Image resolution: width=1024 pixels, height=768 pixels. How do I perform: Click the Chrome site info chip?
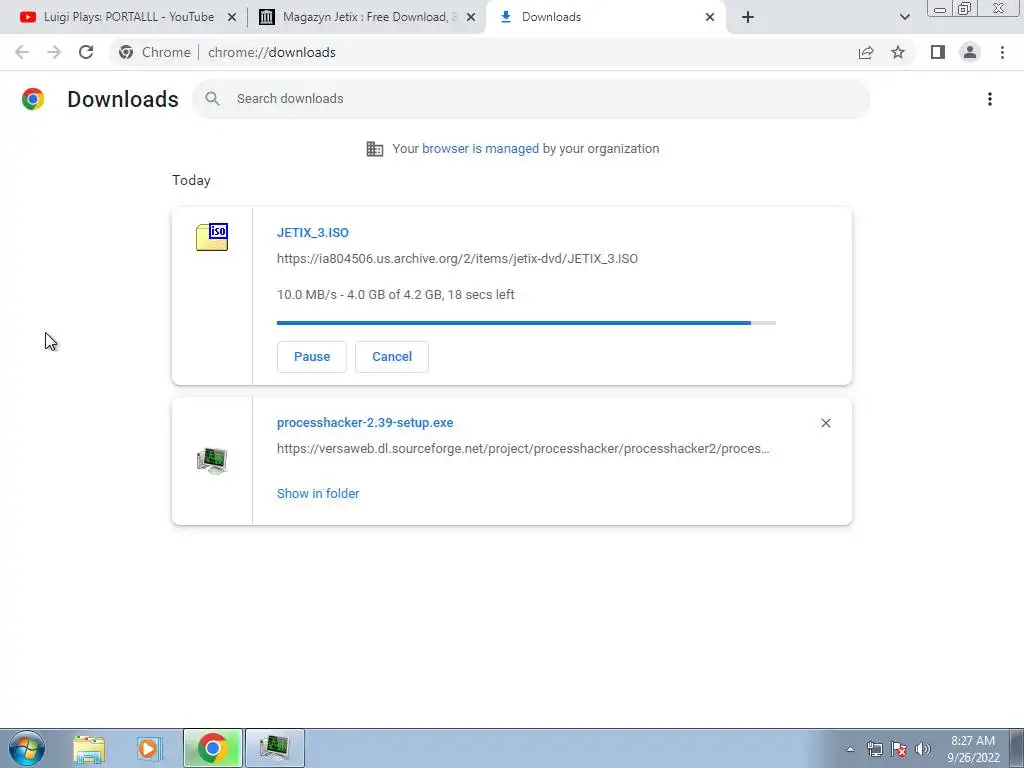click(155, 52)
